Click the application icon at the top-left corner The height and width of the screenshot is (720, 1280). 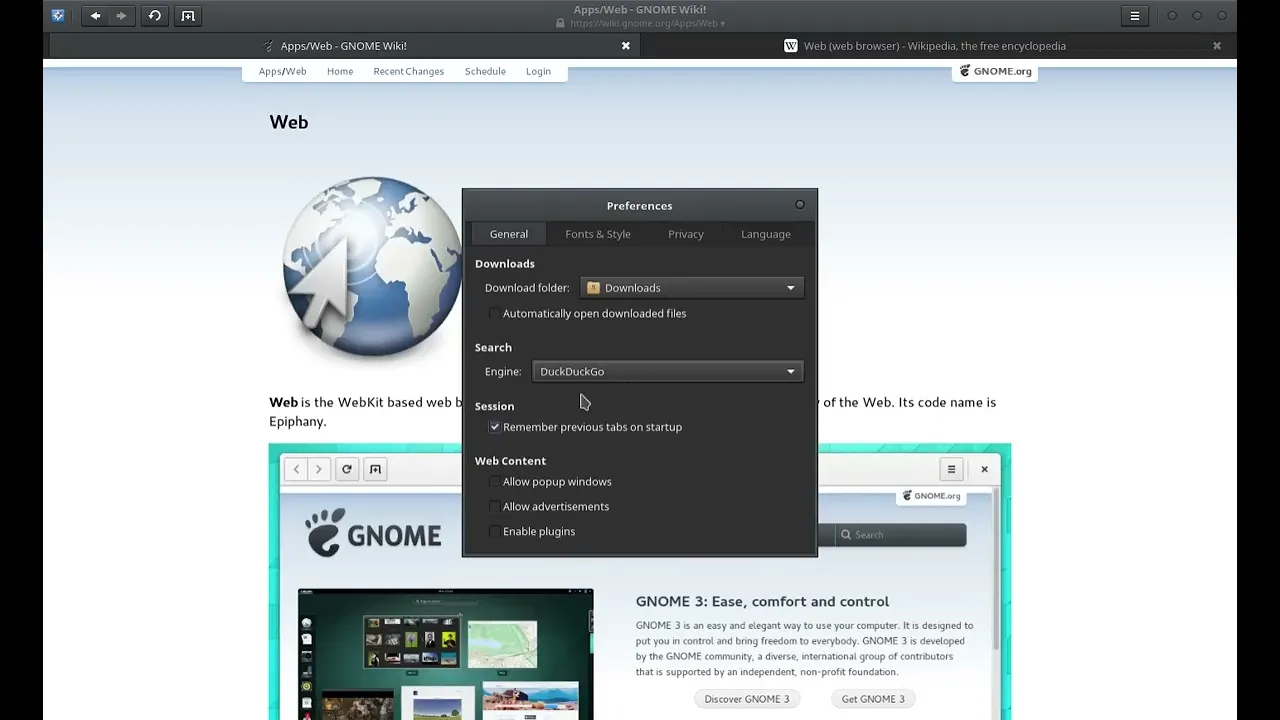[58, 16]
